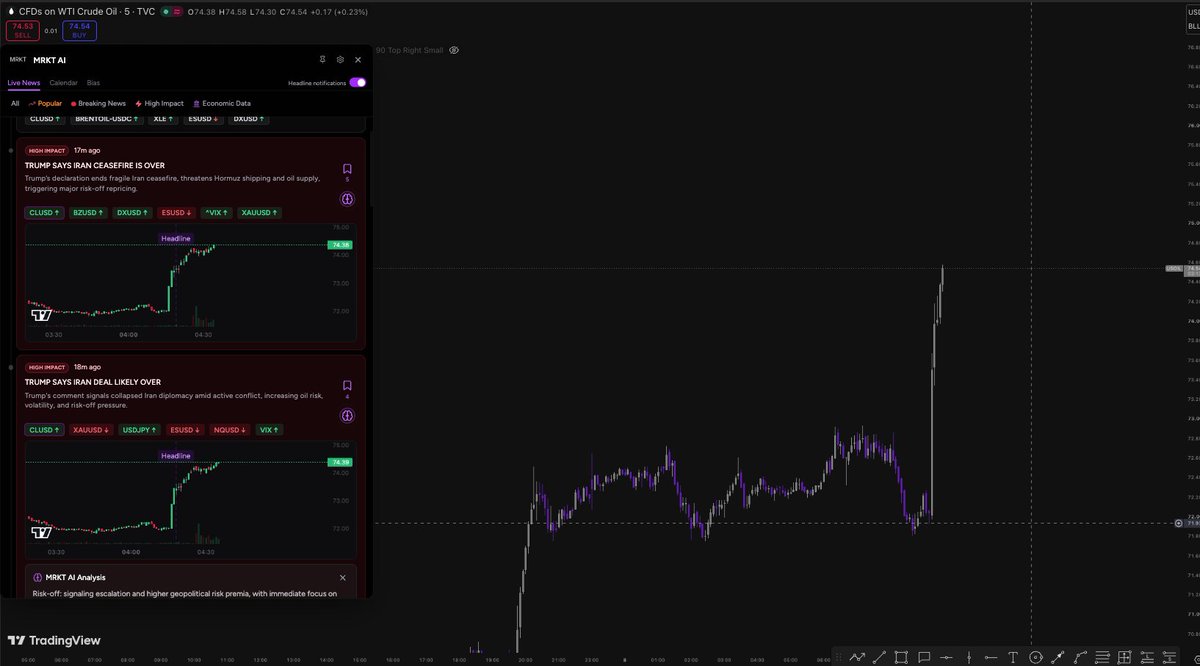Click Headline marker on ceasefire mini chart
Viewport: 1200px width, 666px height.
(176, 238)
